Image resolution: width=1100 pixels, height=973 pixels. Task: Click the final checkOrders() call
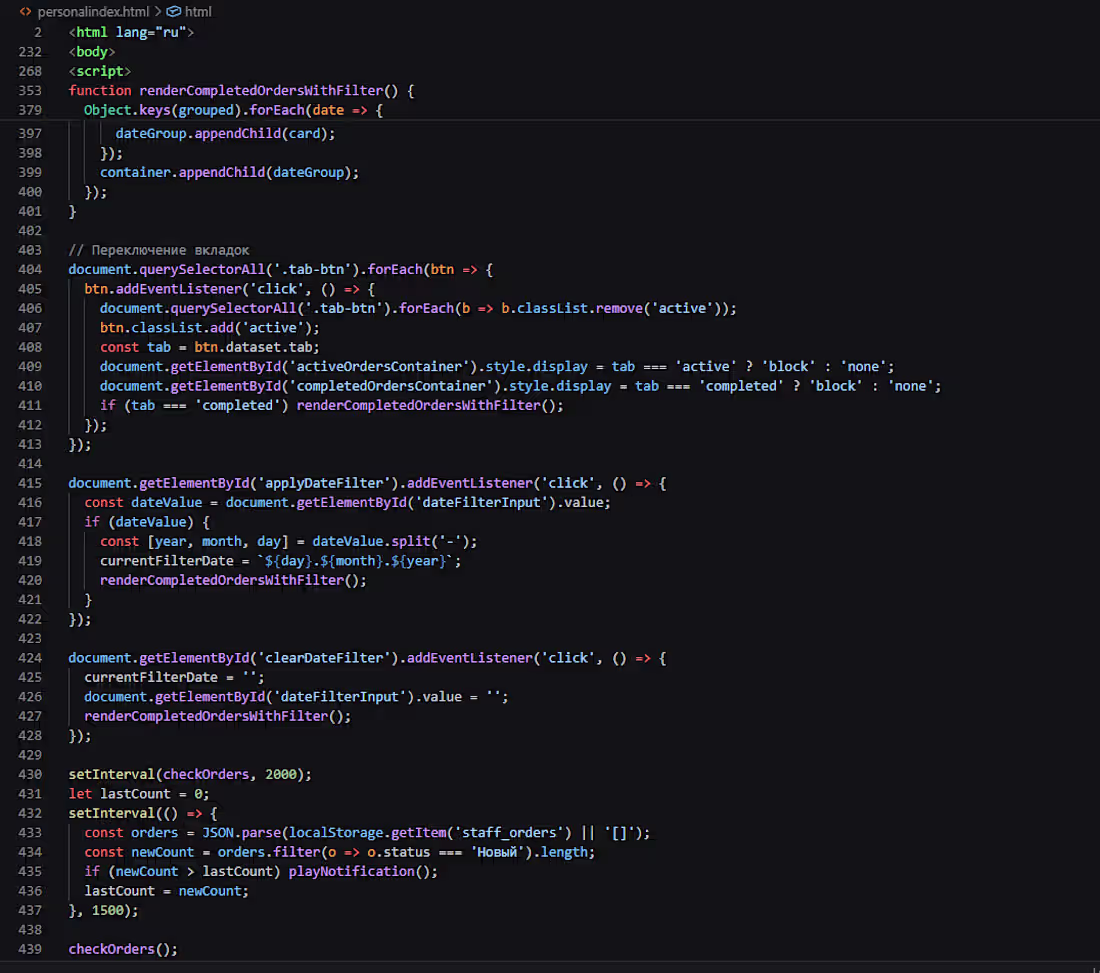[x=123, y=949]
